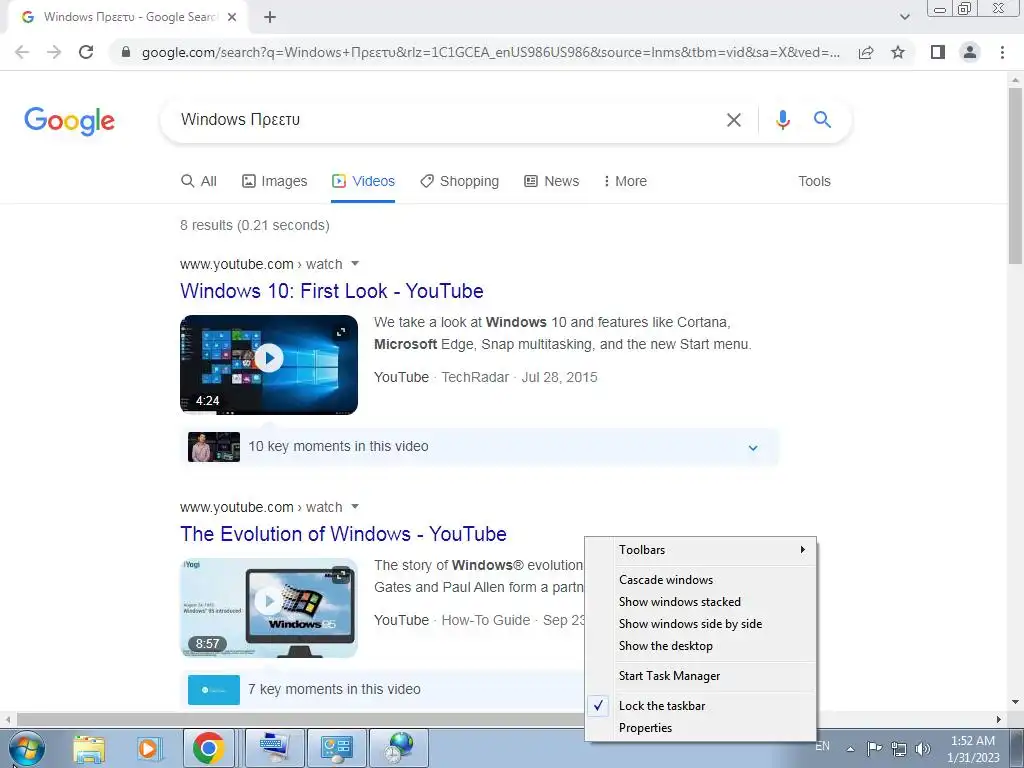Open the globe with clock taskbar icon
1024x768 pixels.
pyautogui.click(x=400, y=748)
